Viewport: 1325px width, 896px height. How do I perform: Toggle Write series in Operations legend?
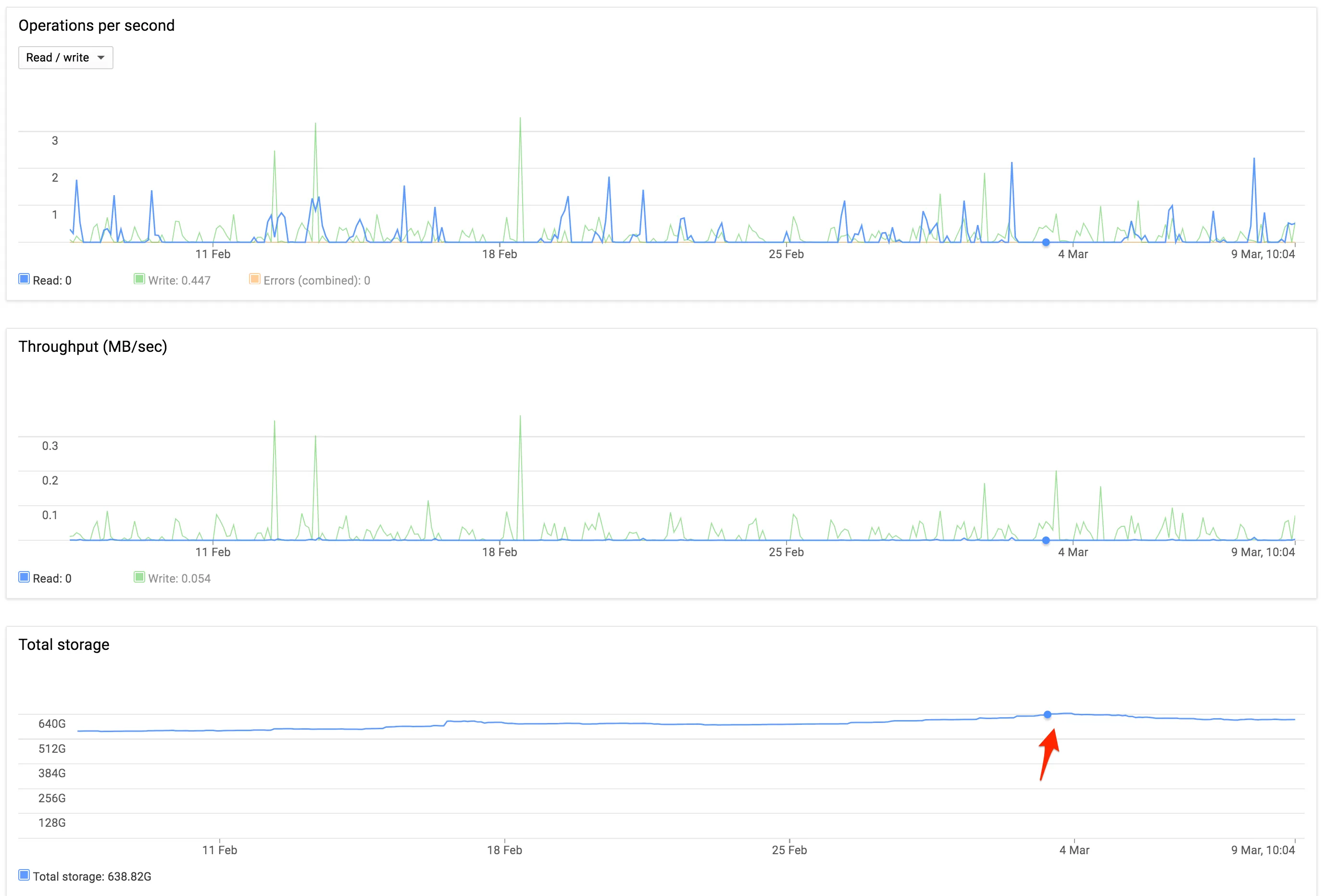[139, 279]
